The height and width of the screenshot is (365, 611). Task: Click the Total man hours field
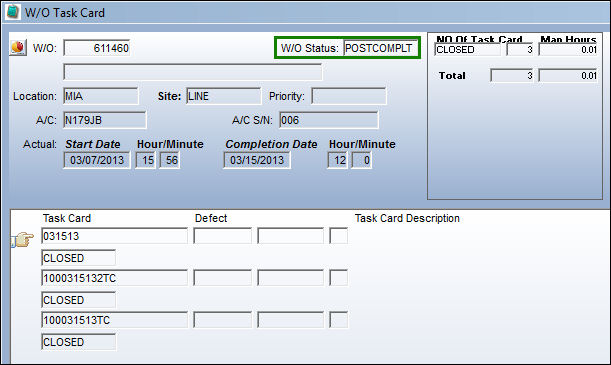[568, 76]
